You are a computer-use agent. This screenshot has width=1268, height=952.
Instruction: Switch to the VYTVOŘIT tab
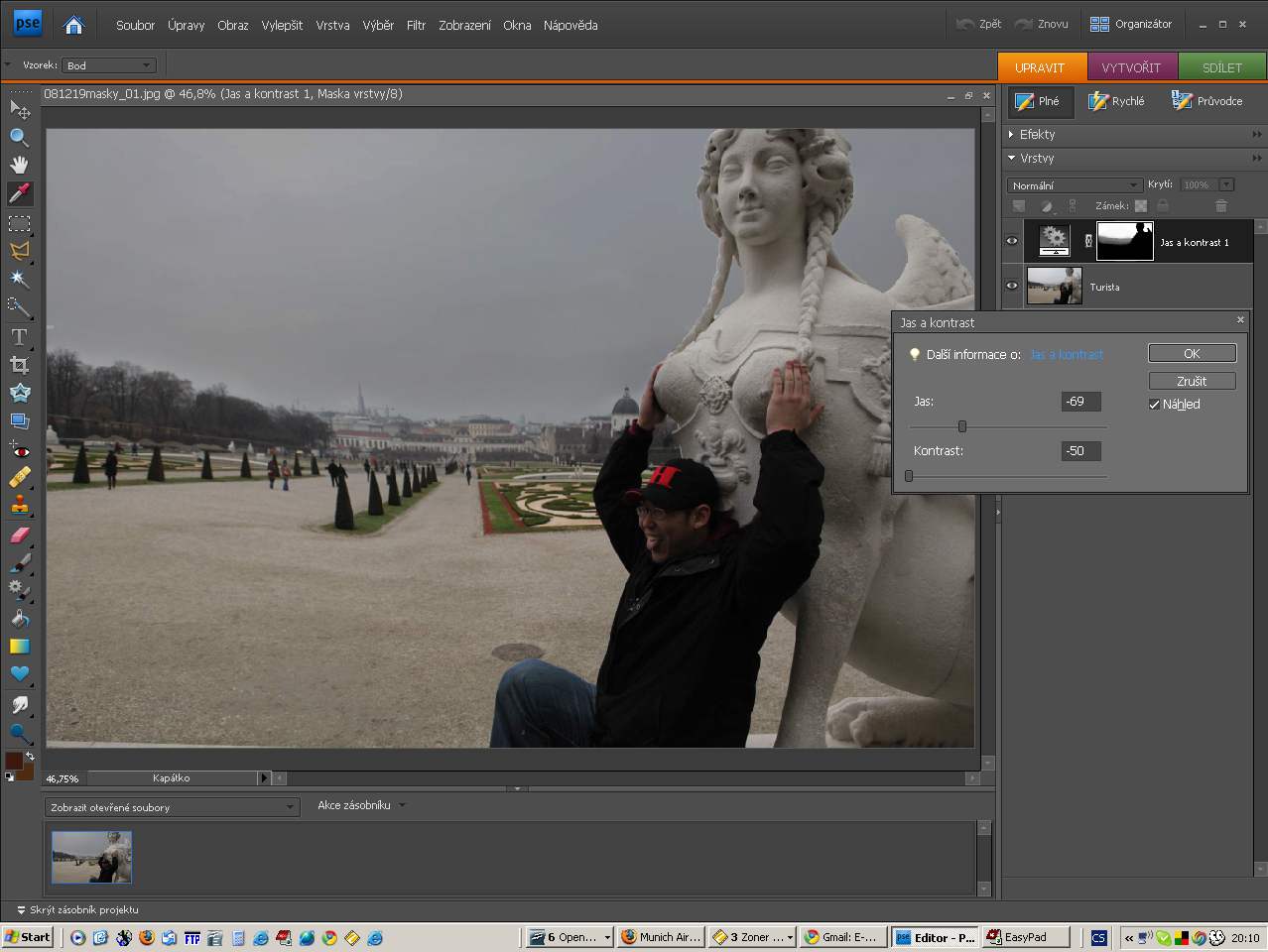(1131, 67)
